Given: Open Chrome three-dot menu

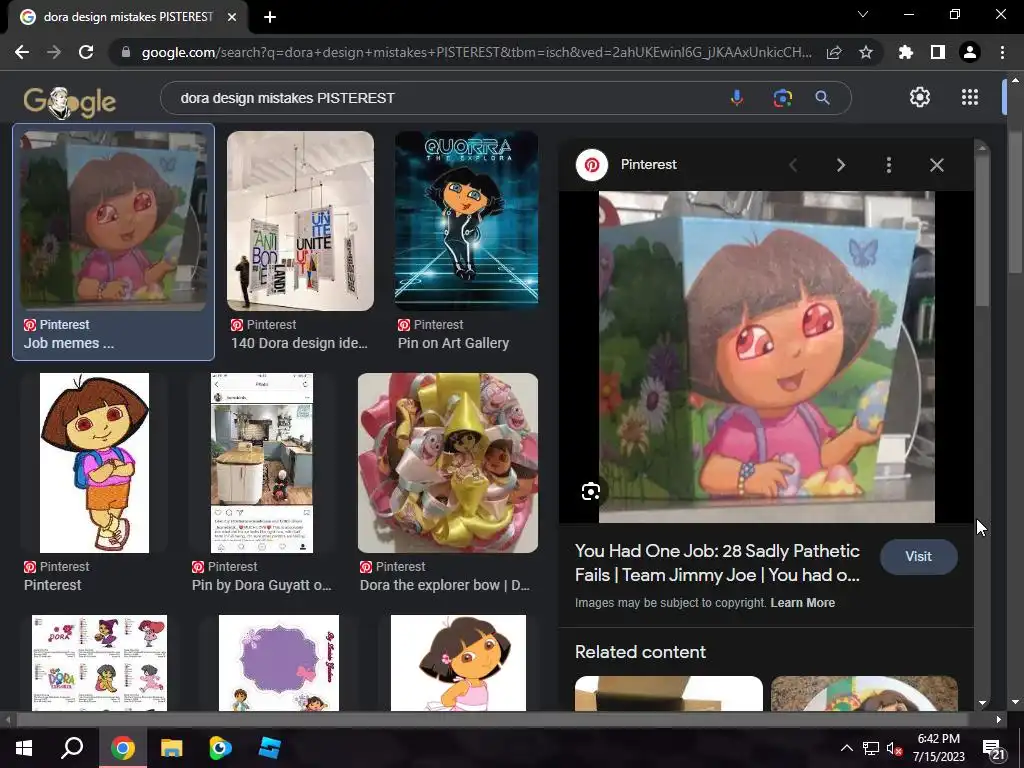Looking at the screenshot, I should [1002, 52].
